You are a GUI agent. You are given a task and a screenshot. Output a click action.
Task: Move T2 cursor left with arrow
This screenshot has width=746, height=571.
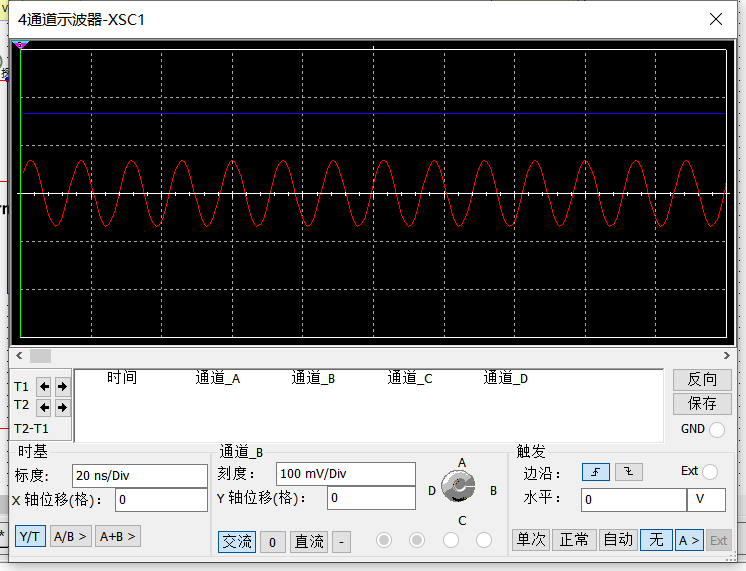(x=44, y=407)
